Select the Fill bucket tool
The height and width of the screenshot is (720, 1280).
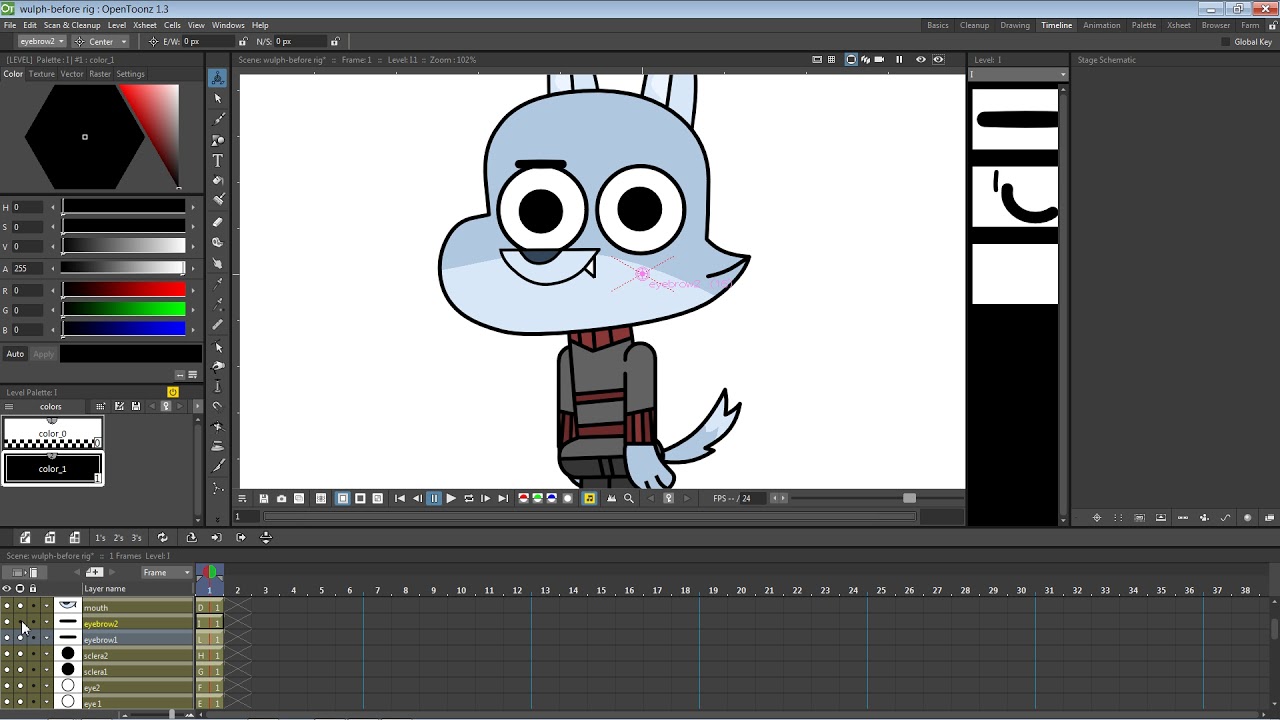[x=217, y=181]
